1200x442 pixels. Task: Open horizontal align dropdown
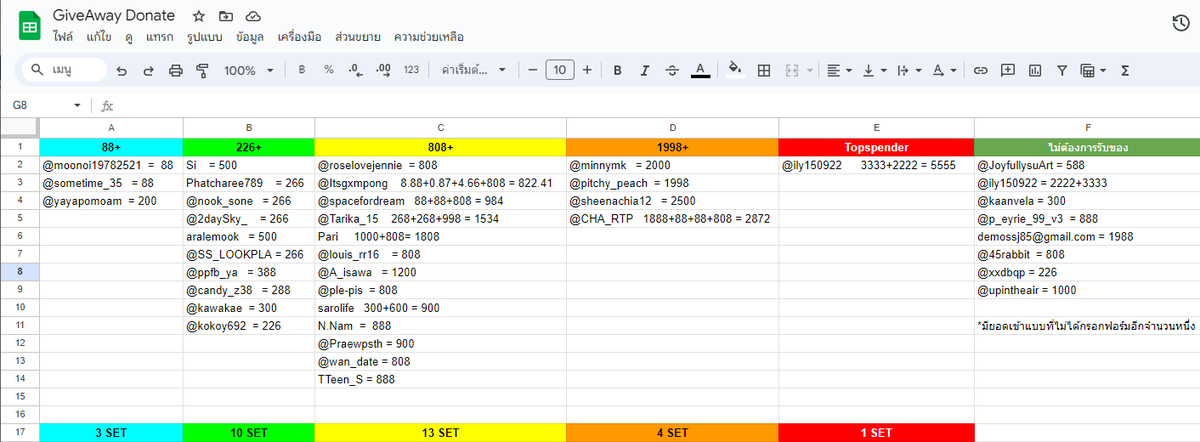coord(840,70)
